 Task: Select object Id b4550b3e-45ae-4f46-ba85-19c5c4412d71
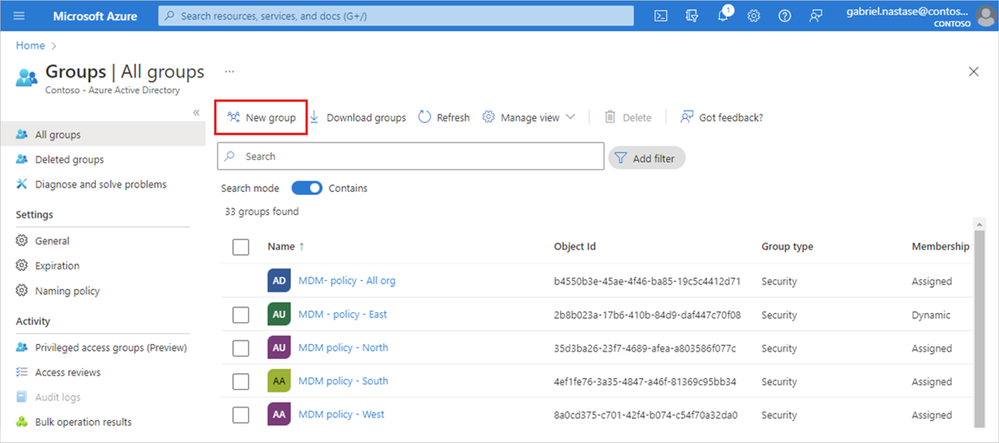click(x=647, y=281)
